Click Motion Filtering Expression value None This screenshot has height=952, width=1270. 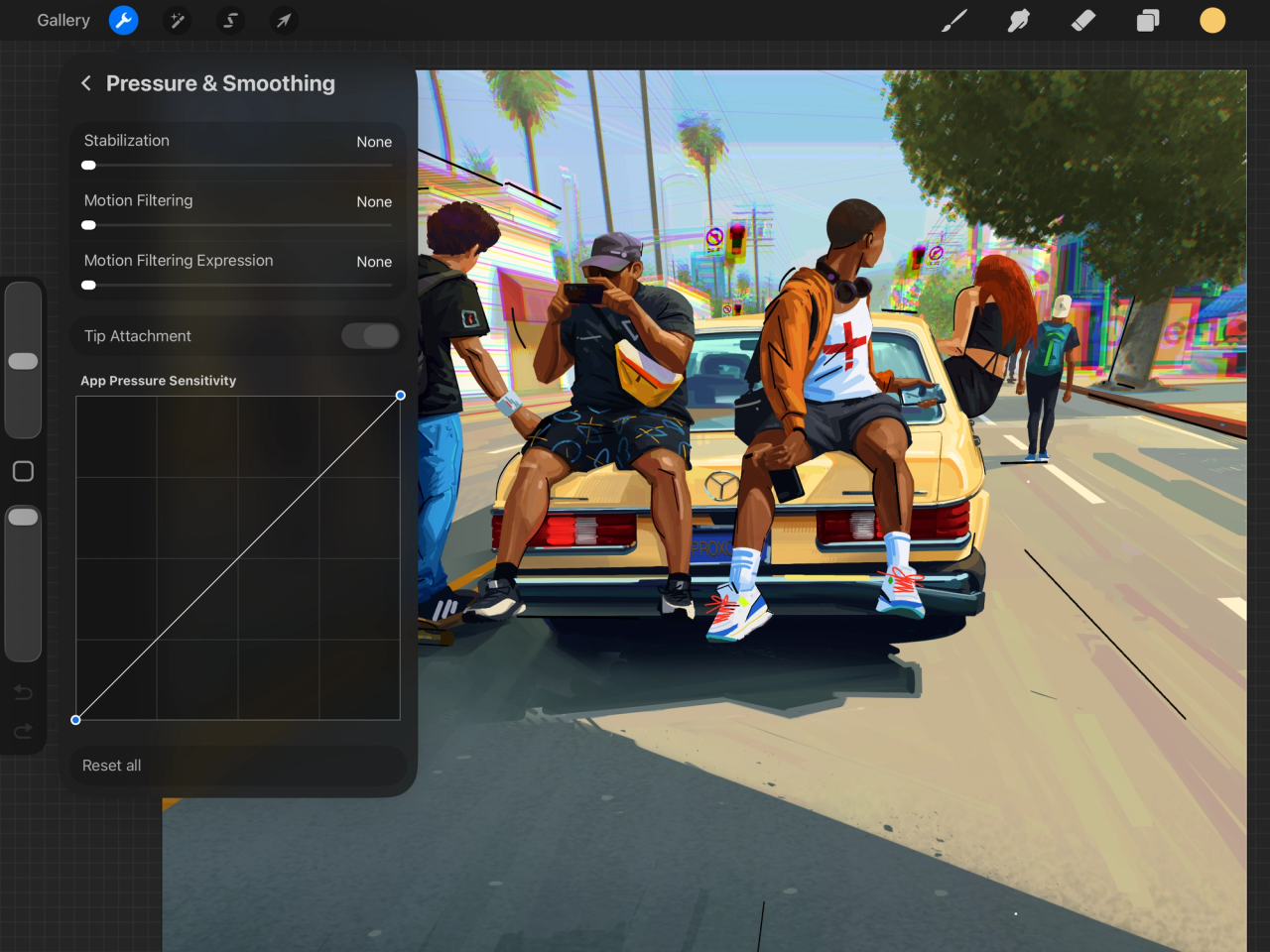(x=374, y=262)
